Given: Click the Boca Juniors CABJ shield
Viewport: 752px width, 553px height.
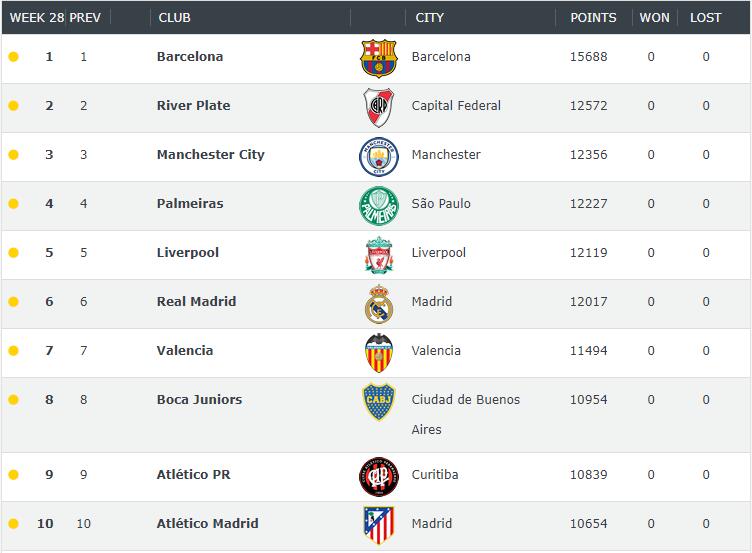Looking at the screenshot, I should pyautogui.click(x=378, y=401).
